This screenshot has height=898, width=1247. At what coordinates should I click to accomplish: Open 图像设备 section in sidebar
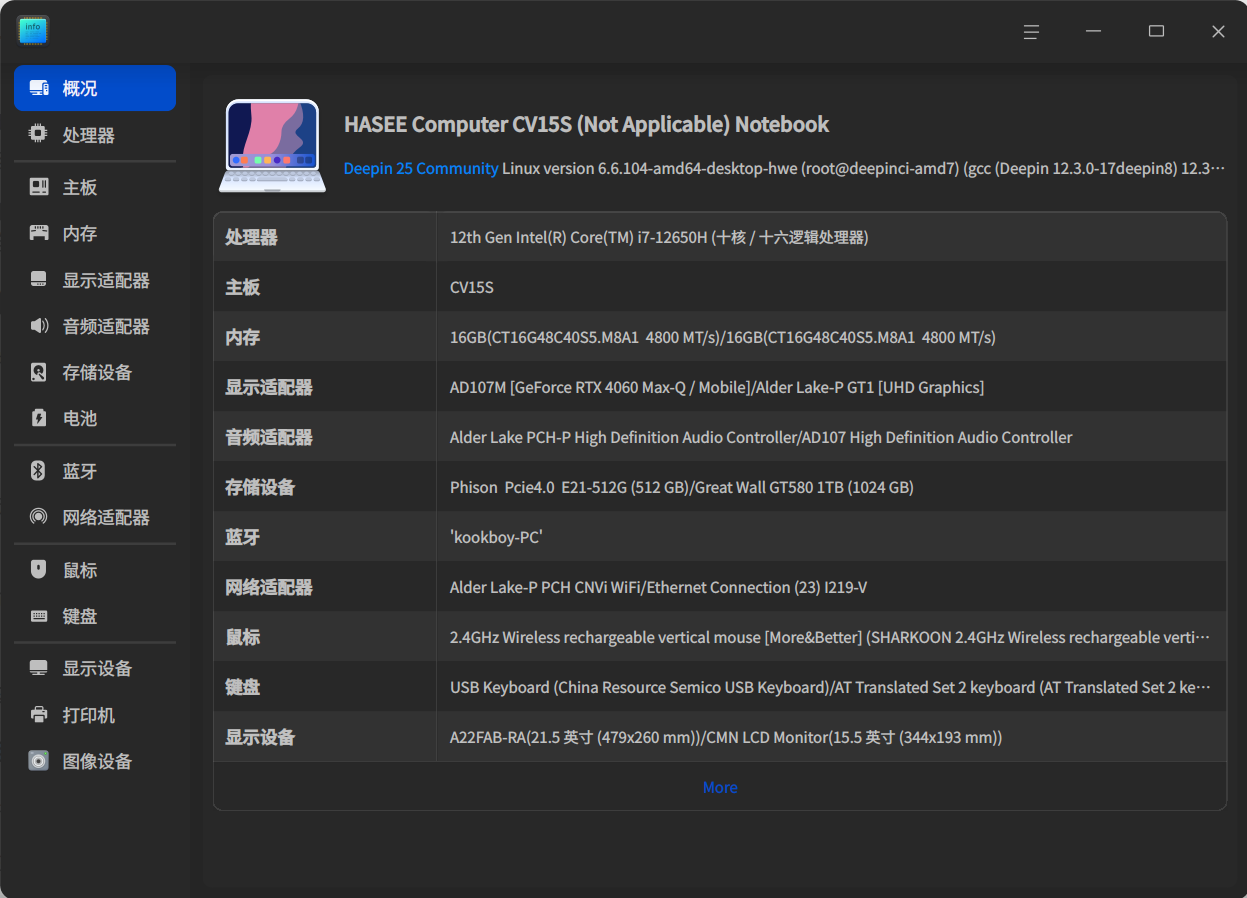click(x=95, y=761)
